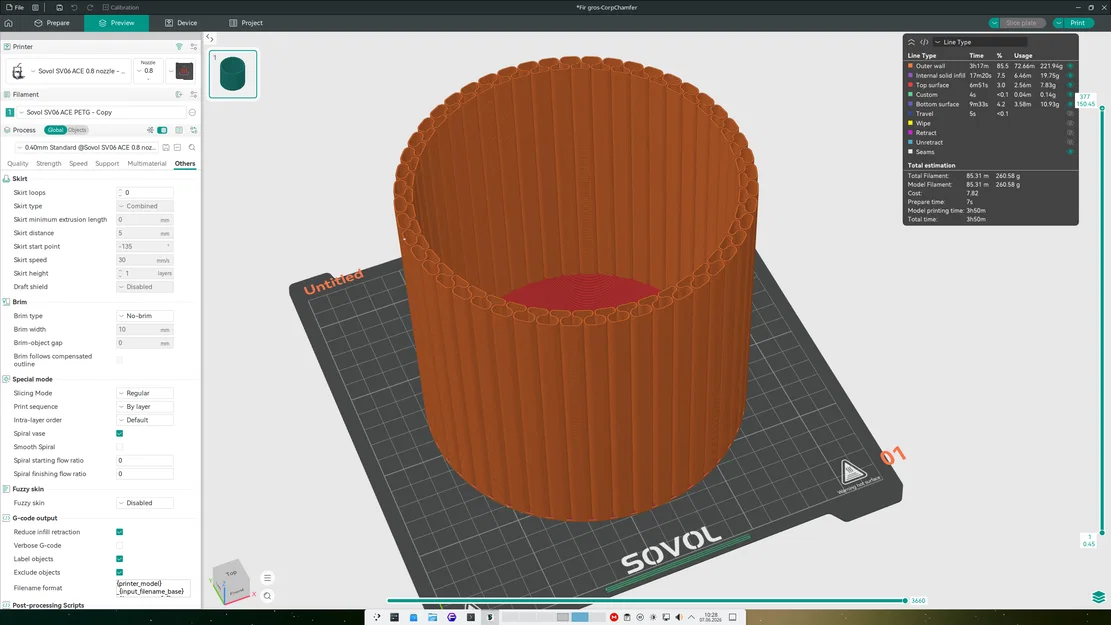Click the layers icon in viewport corner

point(1098,597)
